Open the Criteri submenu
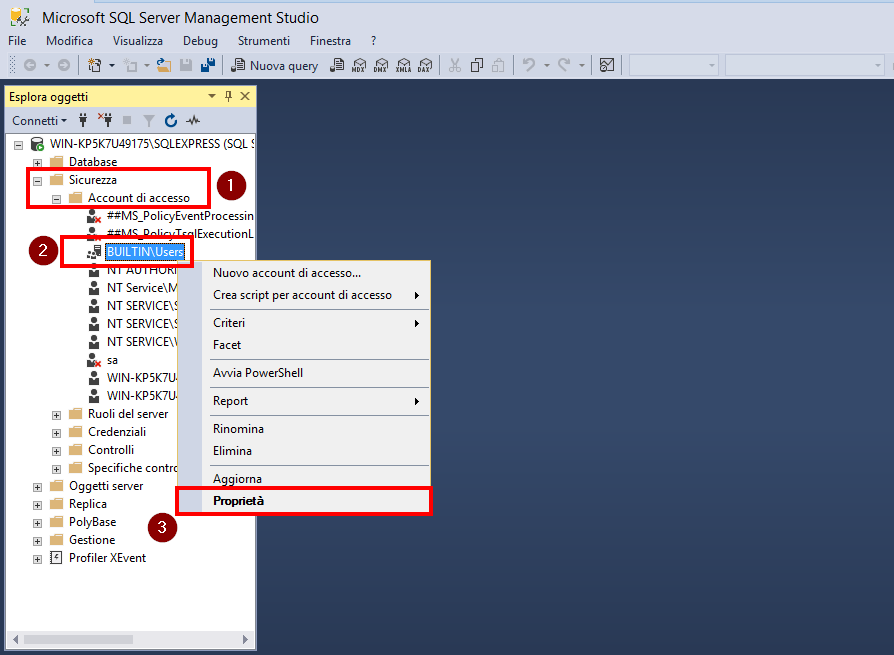The image size is (894, 655). 304,323
